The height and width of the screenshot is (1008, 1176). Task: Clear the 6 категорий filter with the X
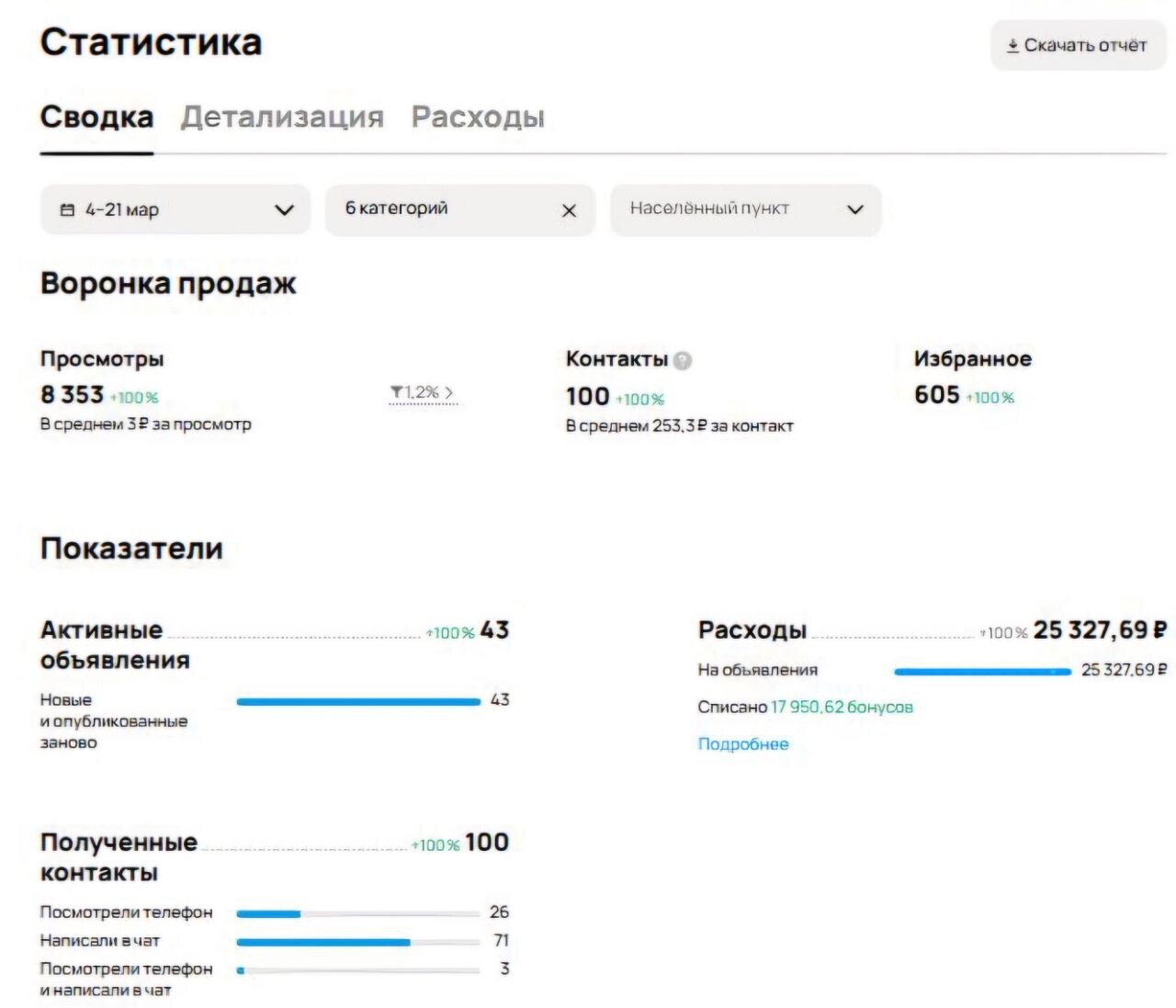pyautogui.click(x=569, y=210)
